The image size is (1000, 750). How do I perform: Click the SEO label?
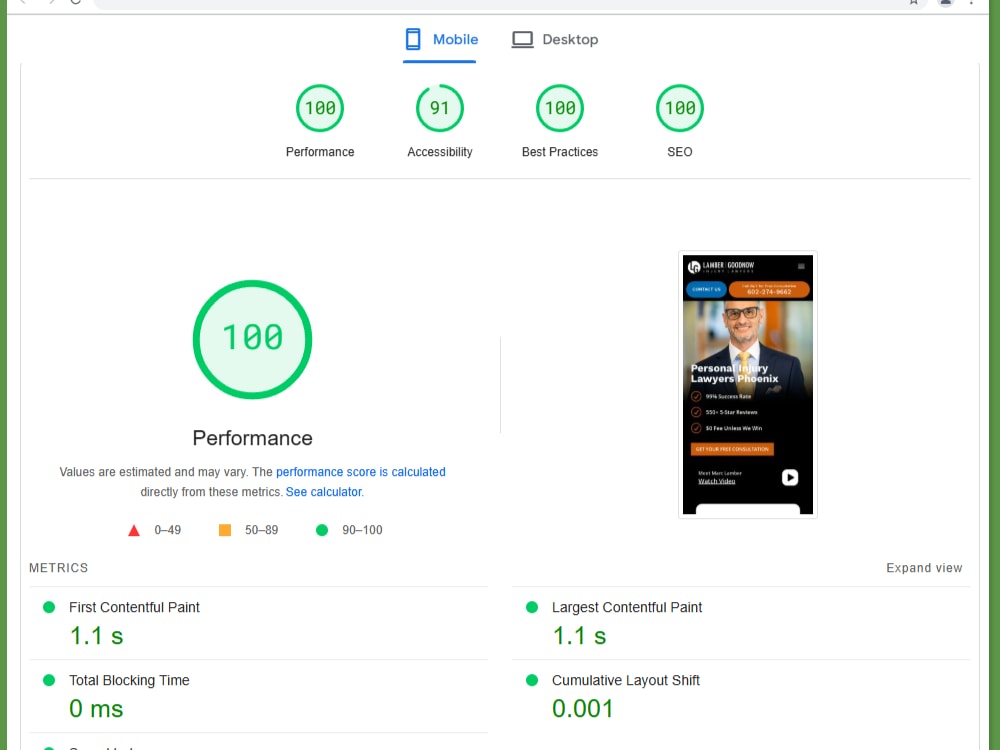click(x=680, y=152)
